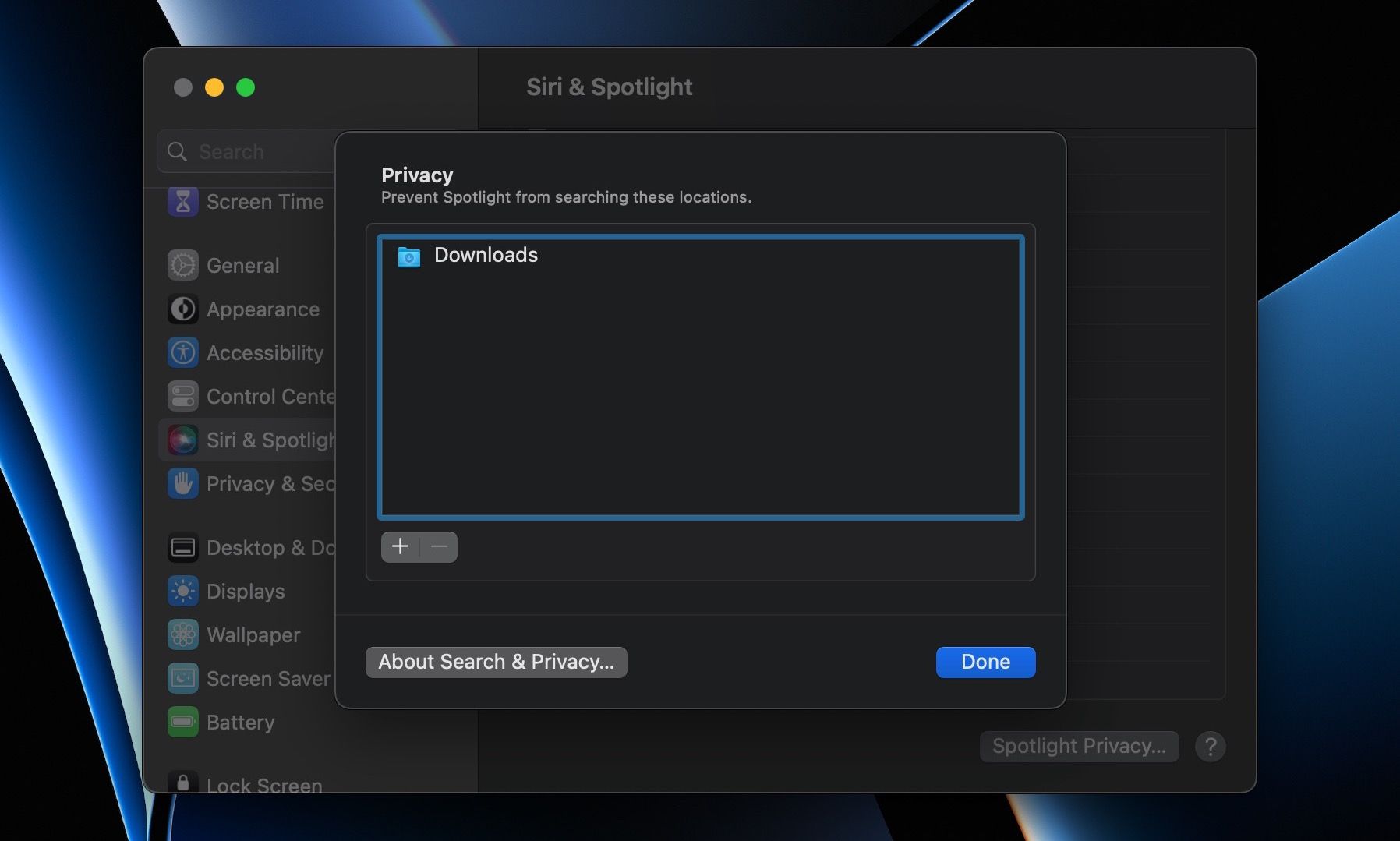Open Spotlight Privacy settings button

click(x=1080, y=747)
